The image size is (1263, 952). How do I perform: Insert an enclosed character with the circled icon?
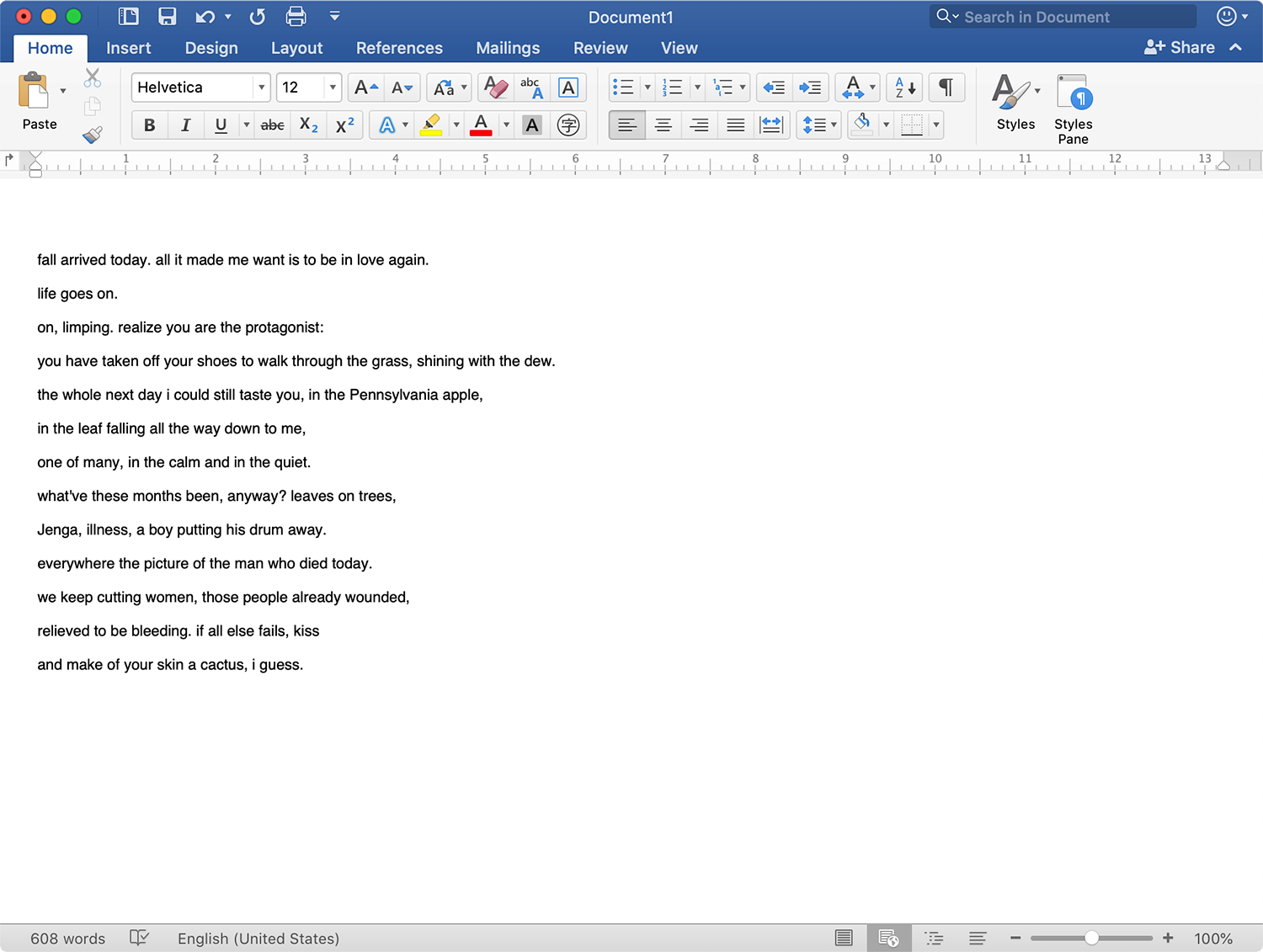[x=569, y=125]
